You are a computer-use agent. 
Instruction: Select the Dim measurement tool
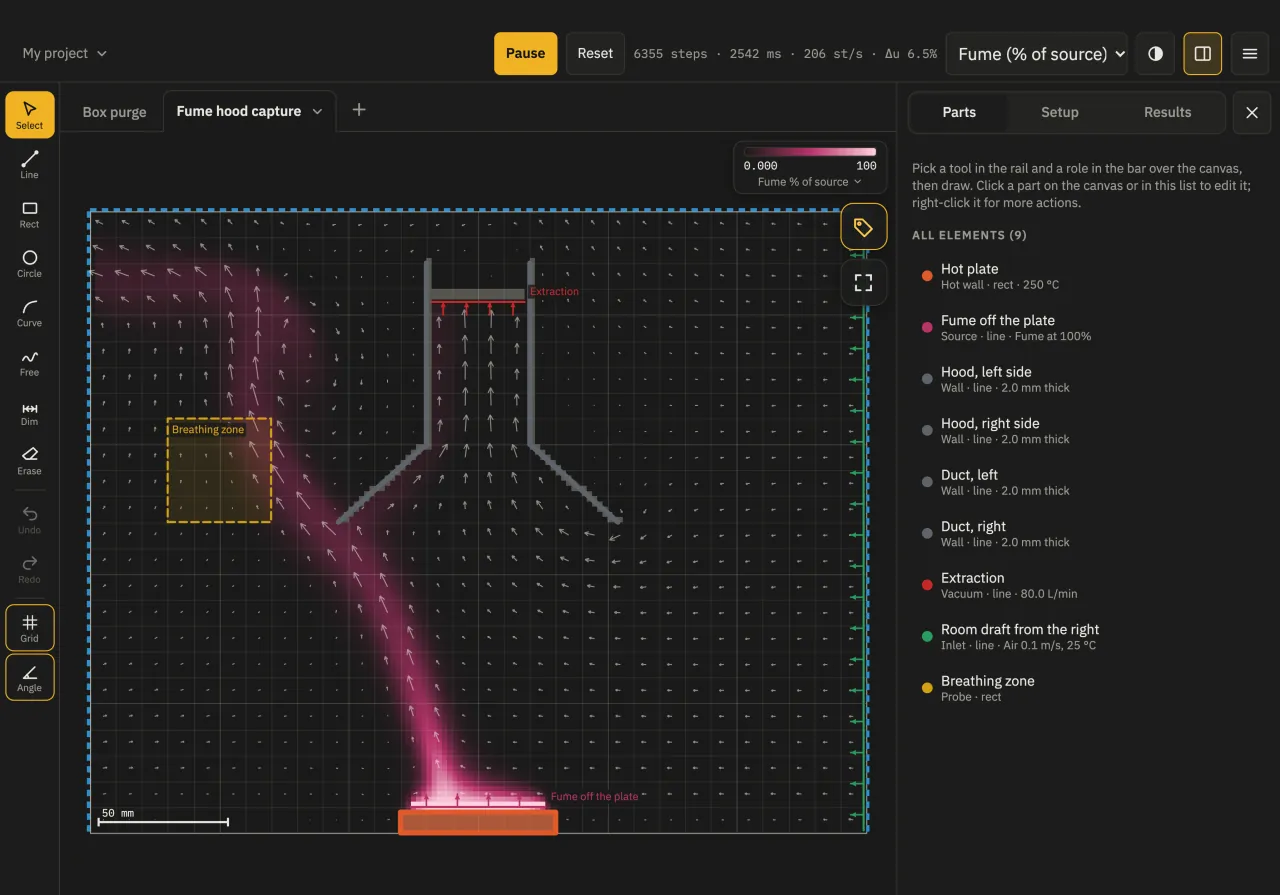click(29, 412)
